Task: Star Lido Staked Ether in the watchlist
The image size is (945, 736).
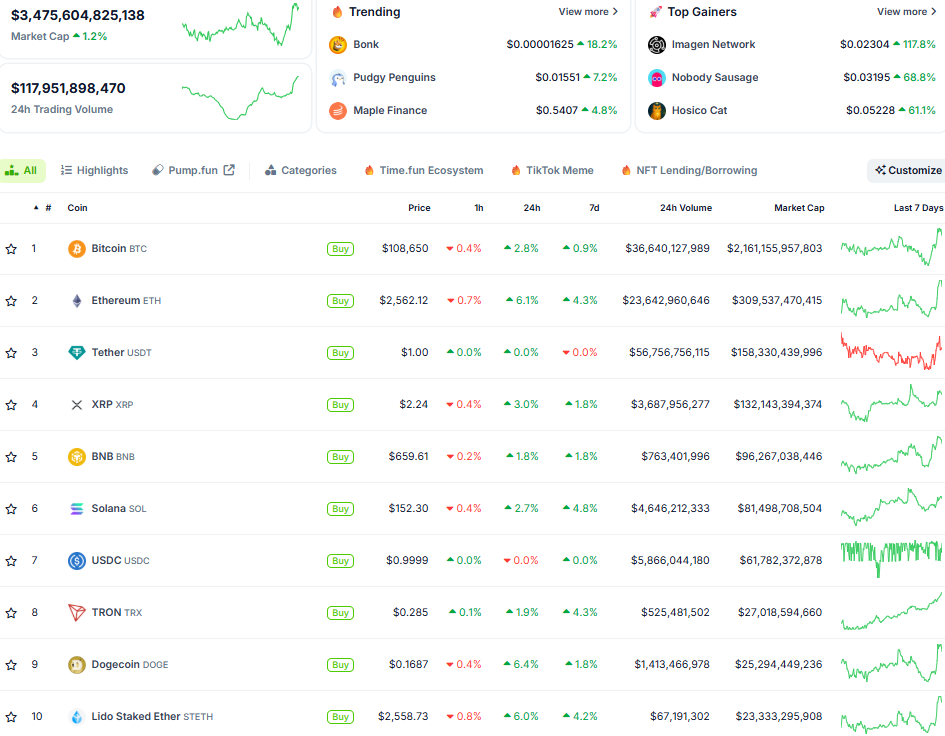Action: 11,716
